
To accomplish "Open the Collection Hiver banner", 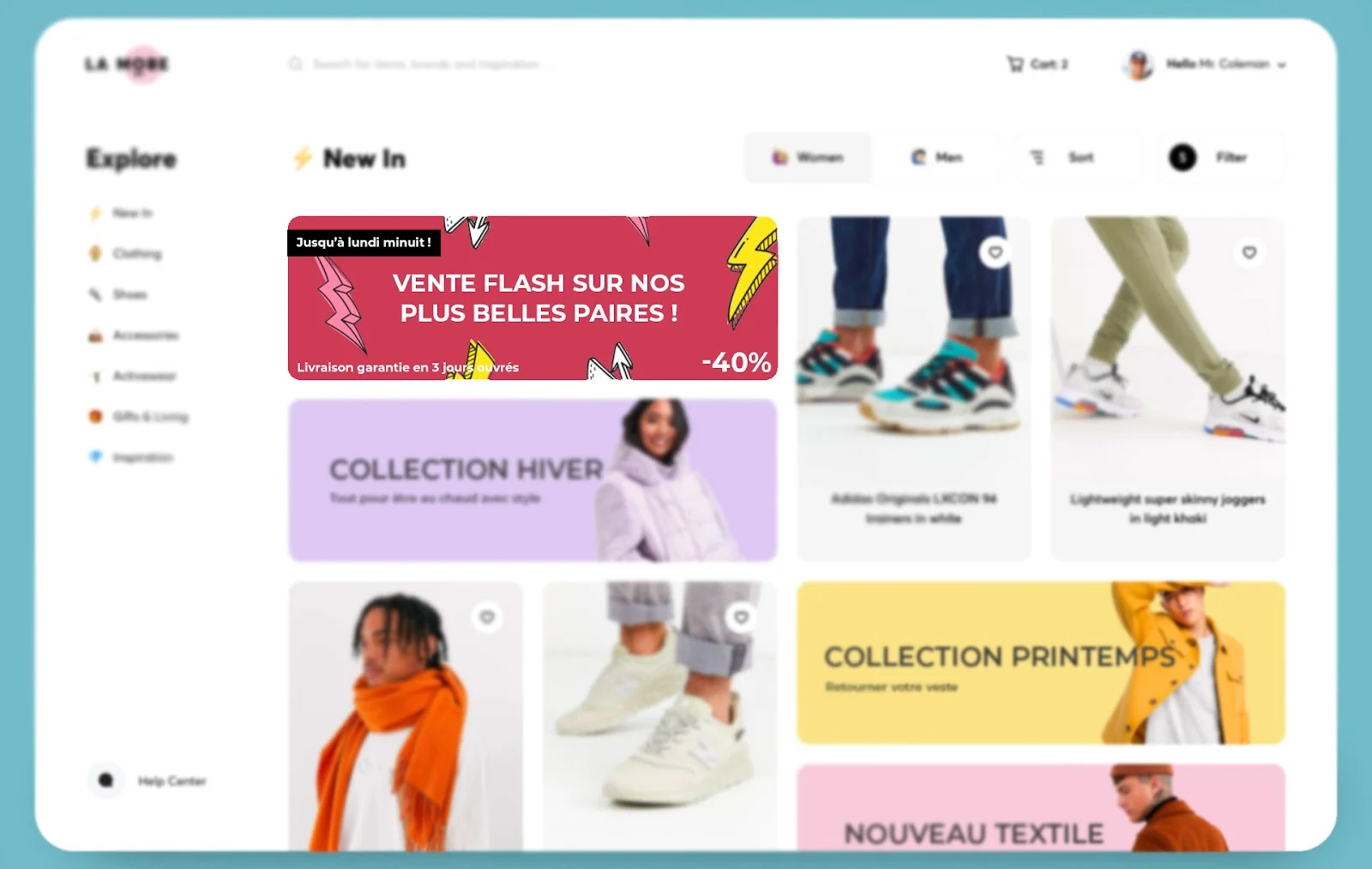I will tap(533, 480).
